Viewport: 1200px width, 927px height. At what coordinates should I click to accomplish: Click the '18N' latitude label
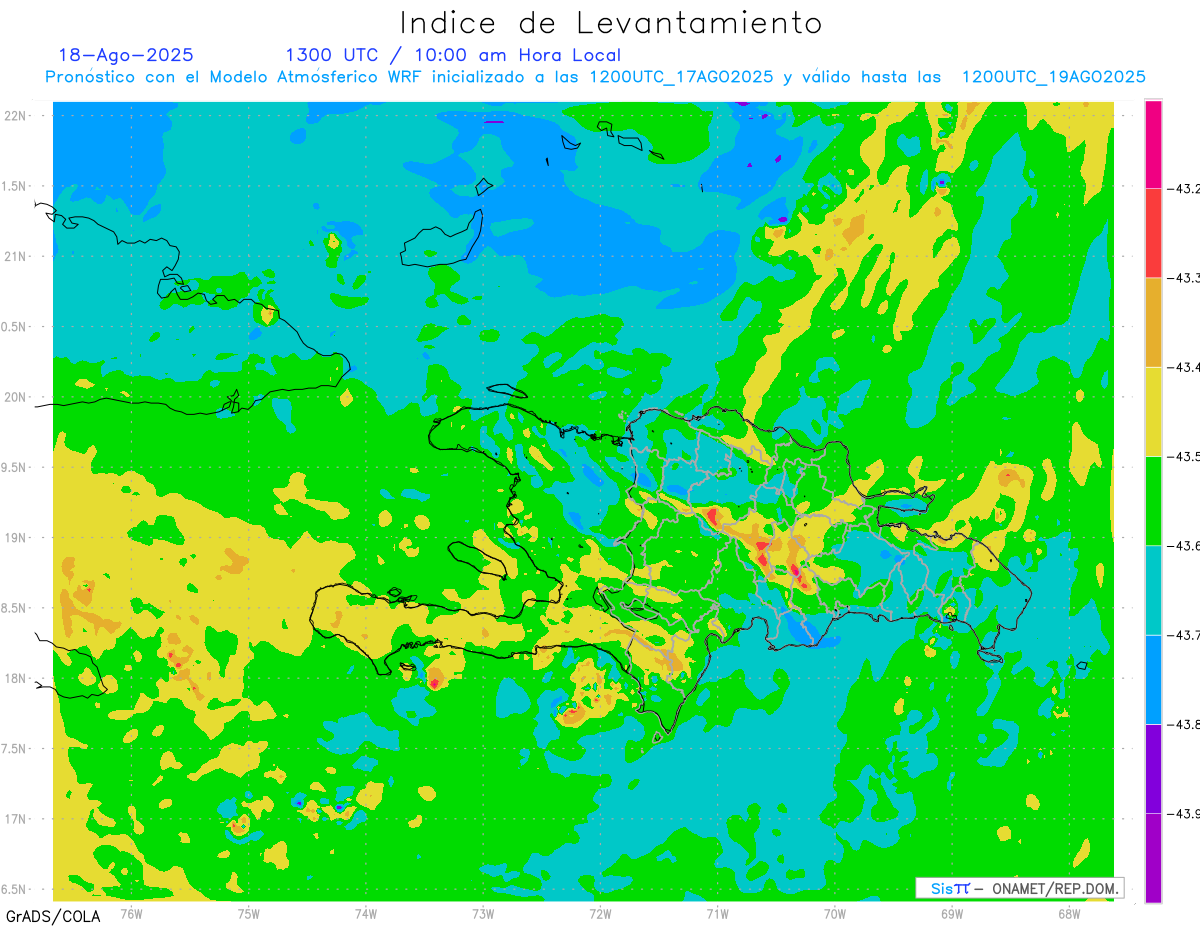(x=16, y=678)
